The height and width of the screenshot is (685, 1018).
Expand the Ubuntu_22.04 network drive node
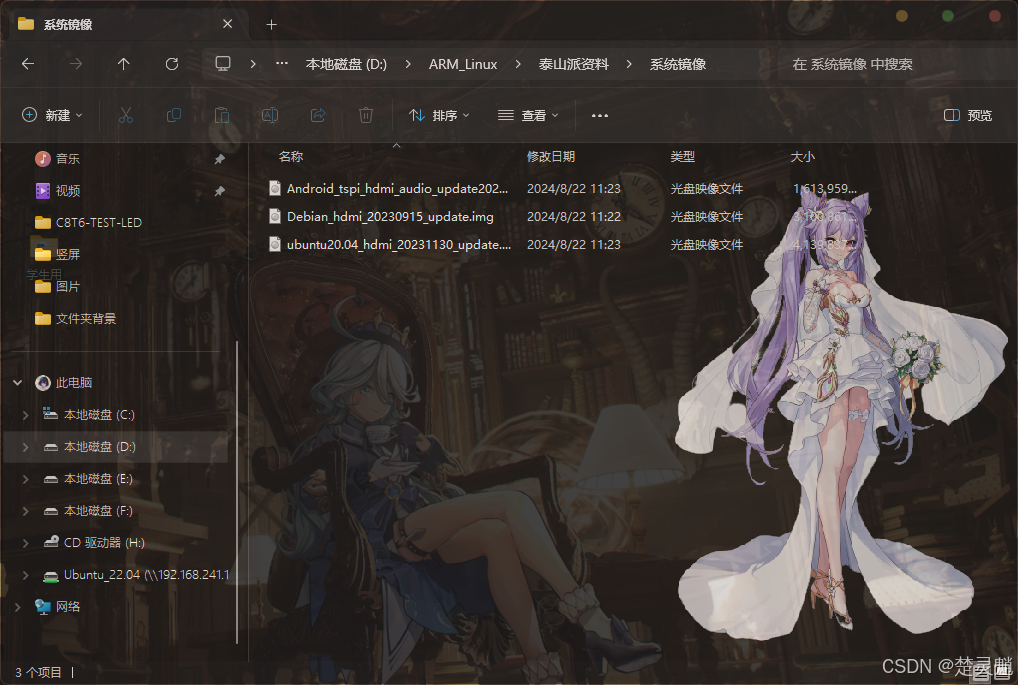25,575
